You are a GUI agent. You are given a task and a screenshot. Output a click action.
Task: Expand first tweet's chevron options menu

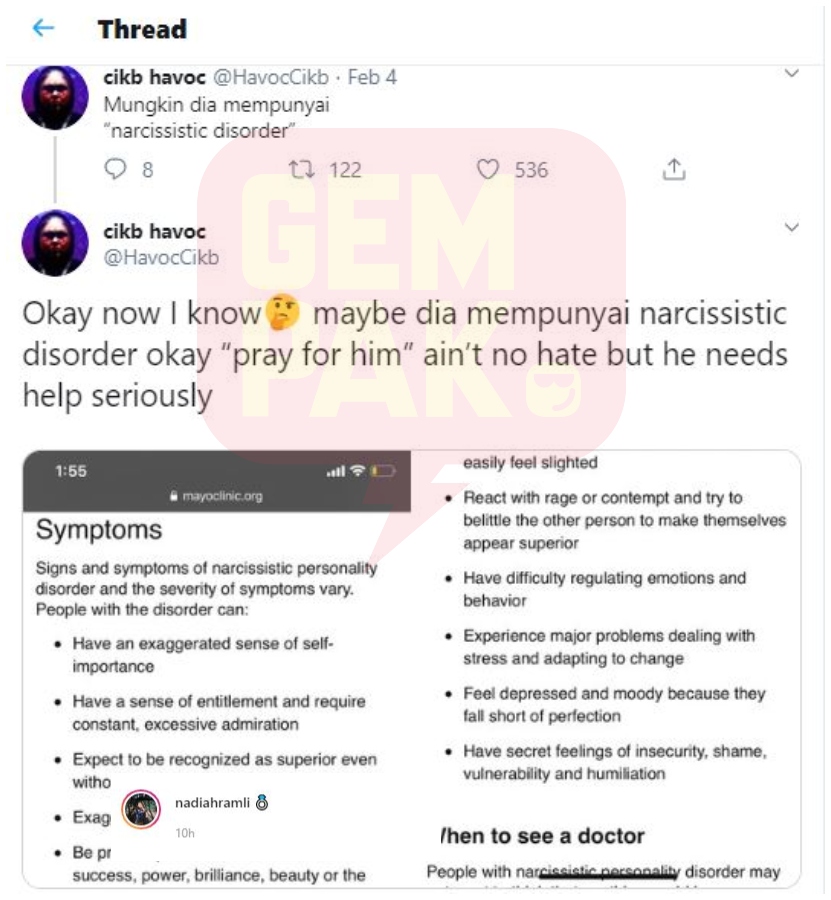pos(791,73)
